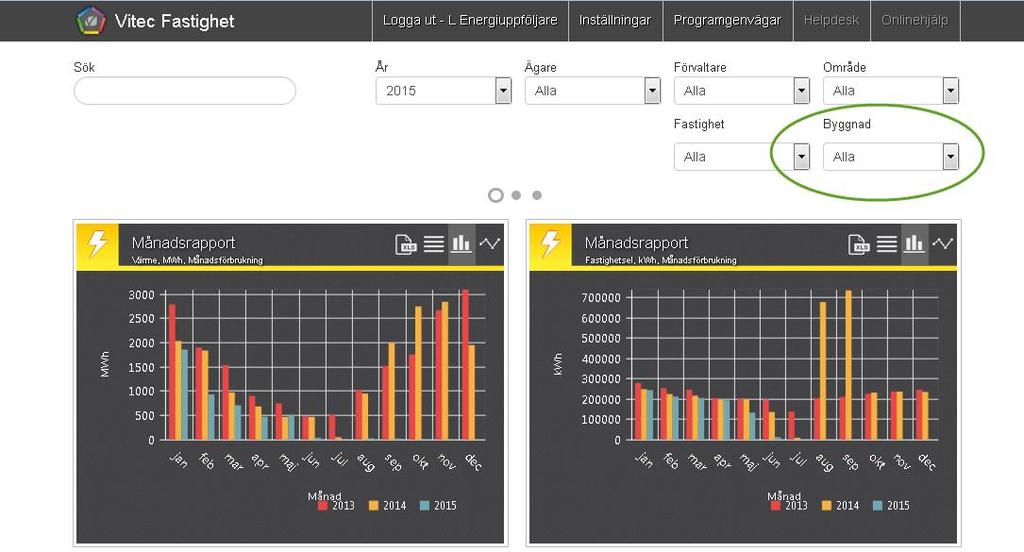This screenshot has width=1024, height=552.
Task: Switch Fastighetsel report to bar chart
Action: [914, 244]
